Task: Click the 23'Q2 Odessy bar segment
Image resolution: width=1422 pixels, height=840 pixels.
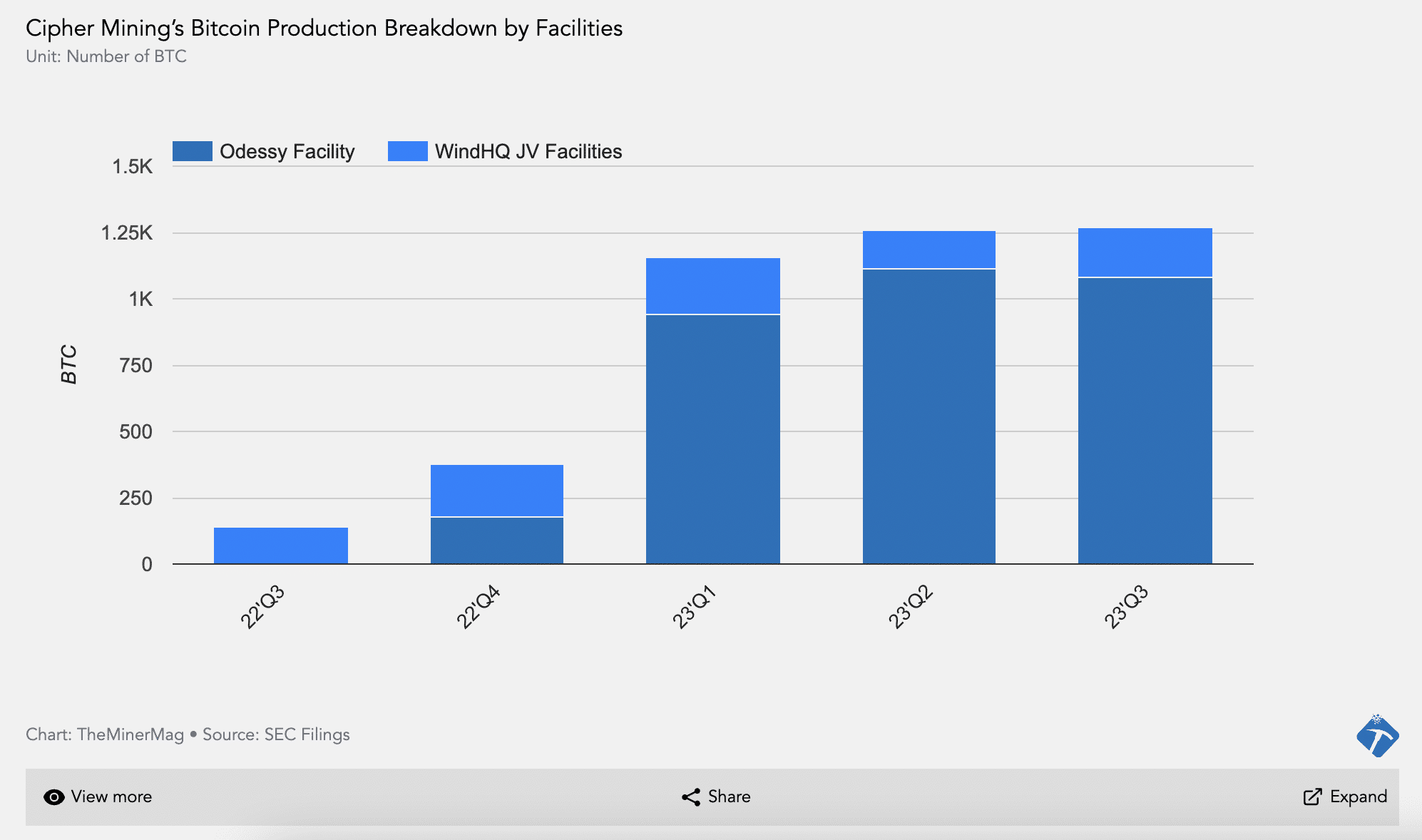Action: click(x=929, y=416)
